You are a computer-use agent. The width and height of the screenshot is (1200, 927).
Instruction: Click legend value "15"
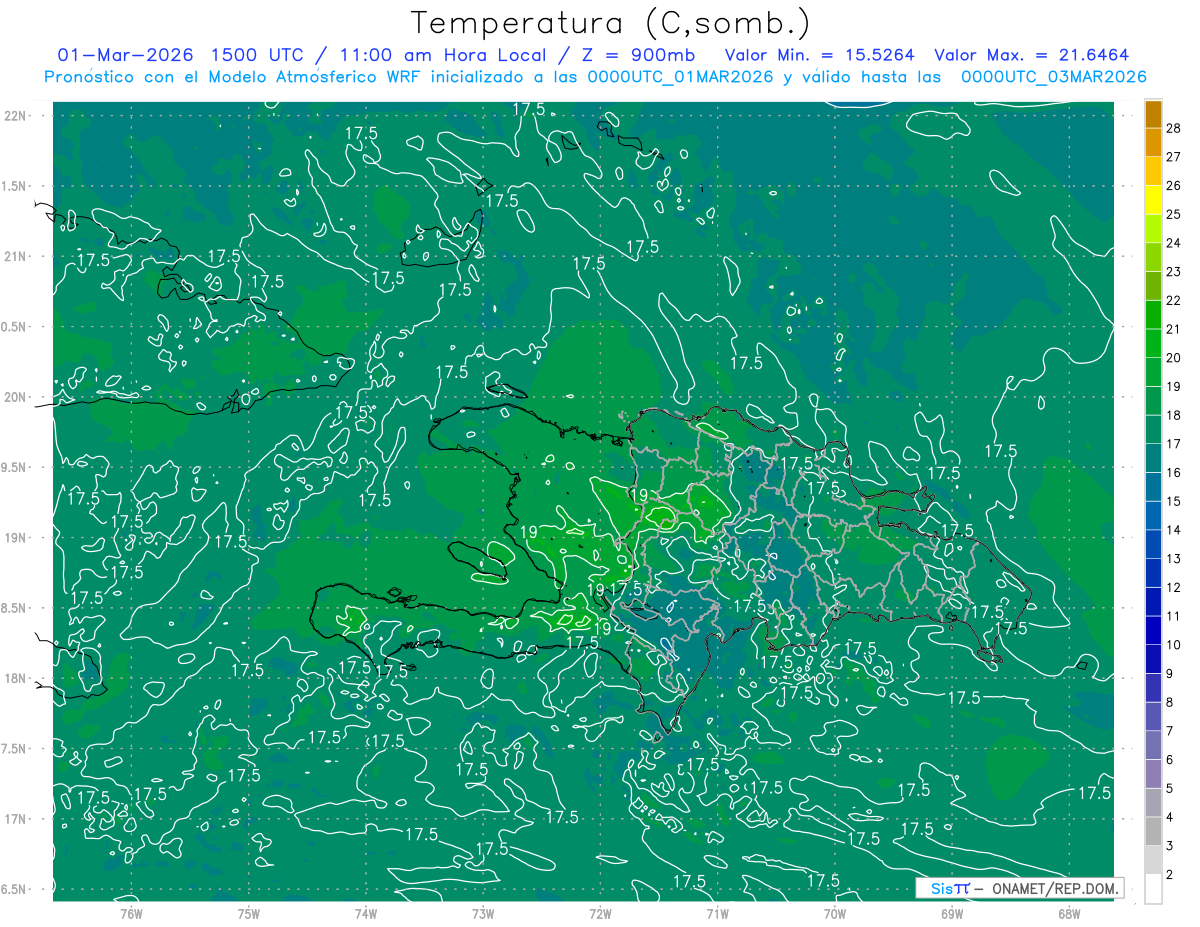tap(1175, 501)
